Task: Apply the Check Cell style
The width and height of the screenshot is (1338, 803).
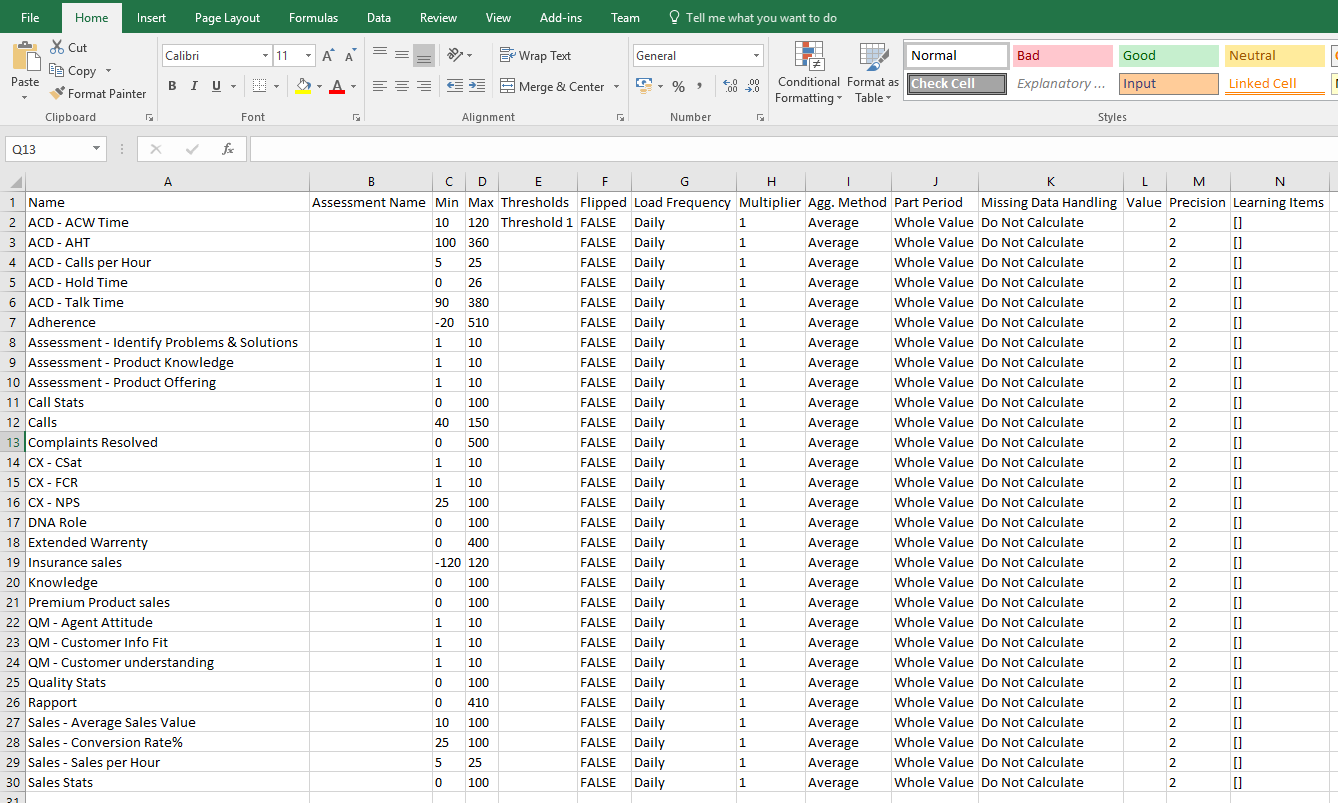Action: coord(956,84)
